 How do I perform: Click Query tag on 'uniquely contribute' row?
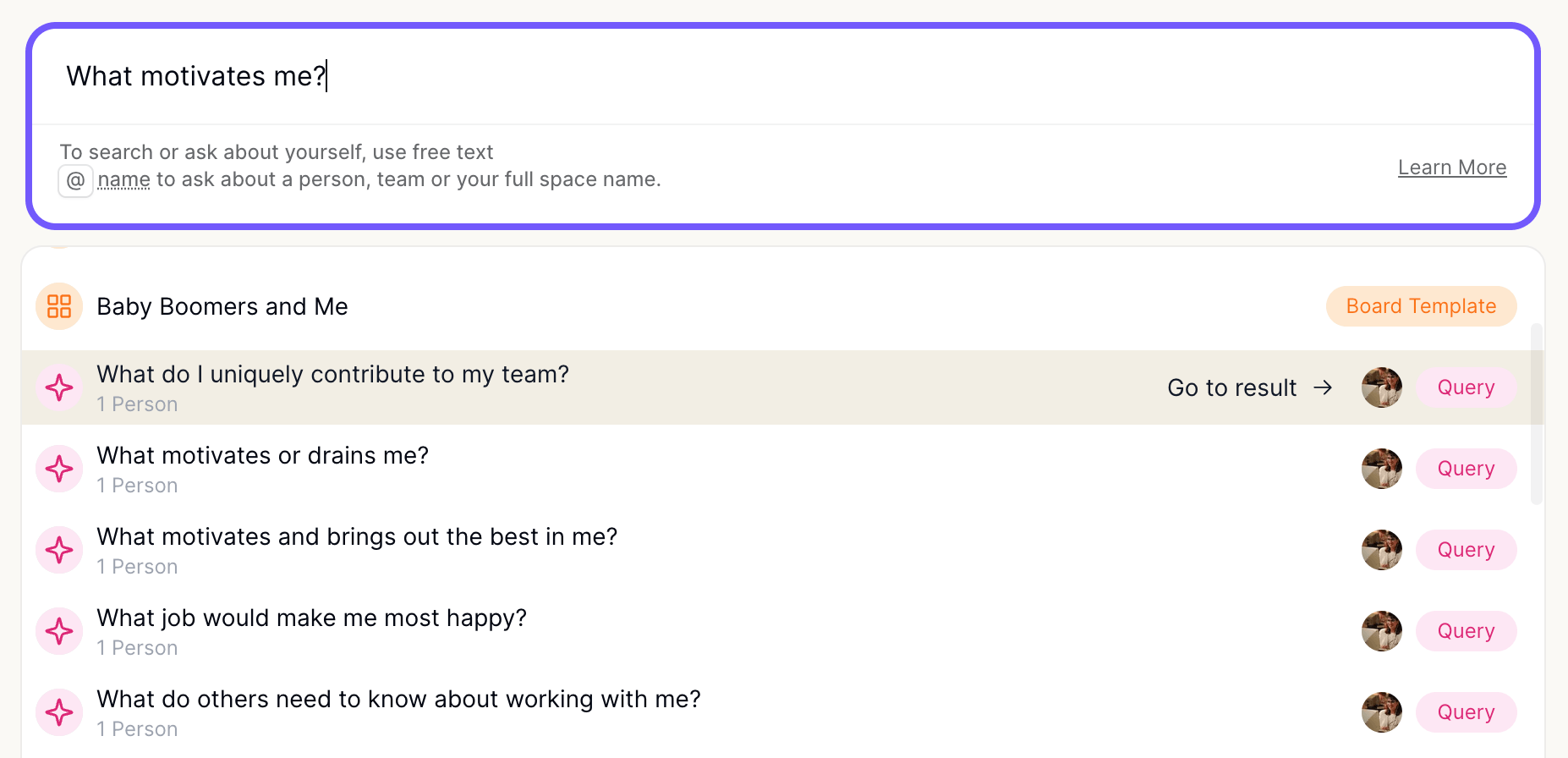click(1466, 387)
